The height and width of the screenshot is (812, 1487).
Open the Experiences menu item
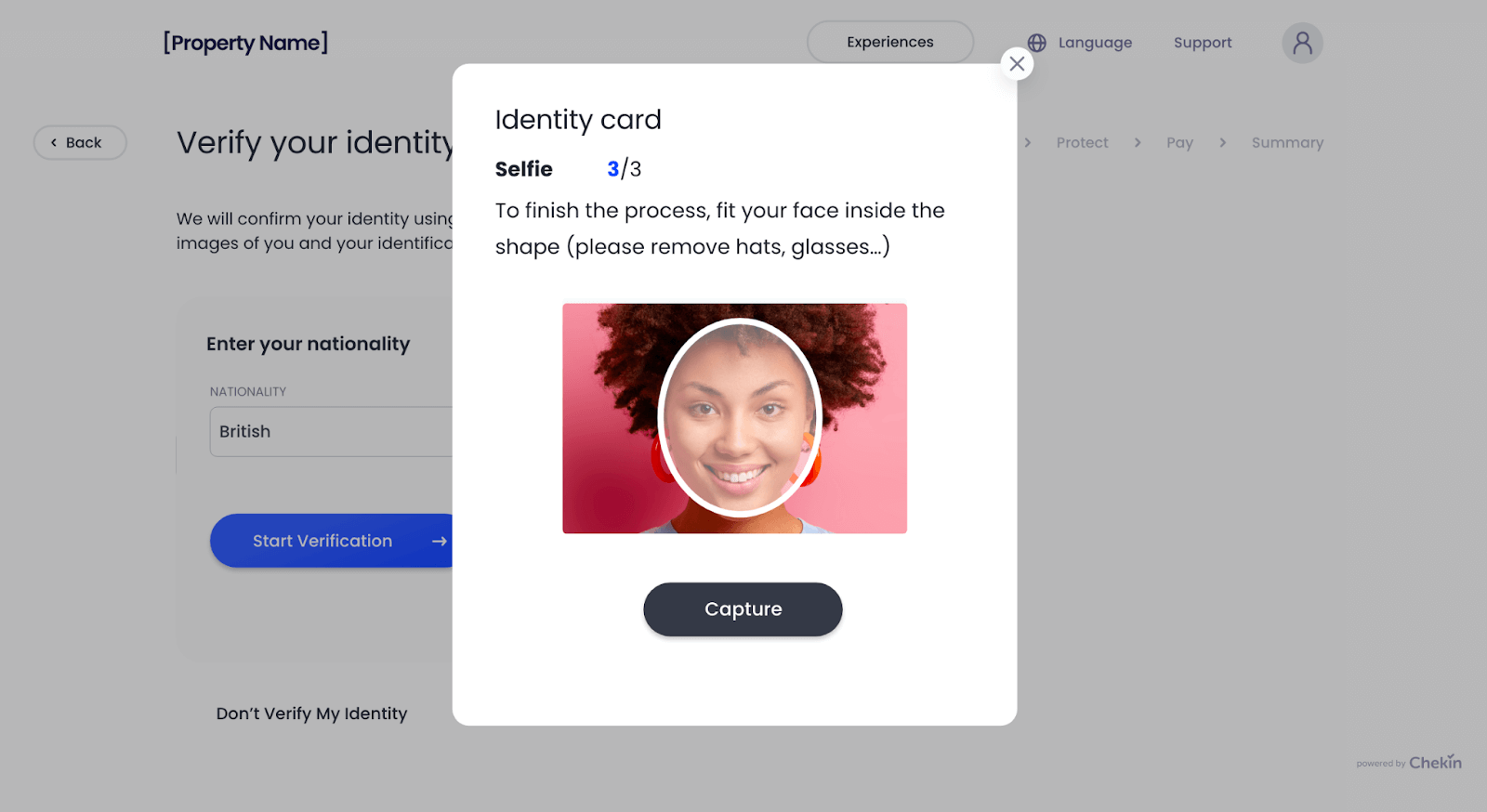(889, 43)
